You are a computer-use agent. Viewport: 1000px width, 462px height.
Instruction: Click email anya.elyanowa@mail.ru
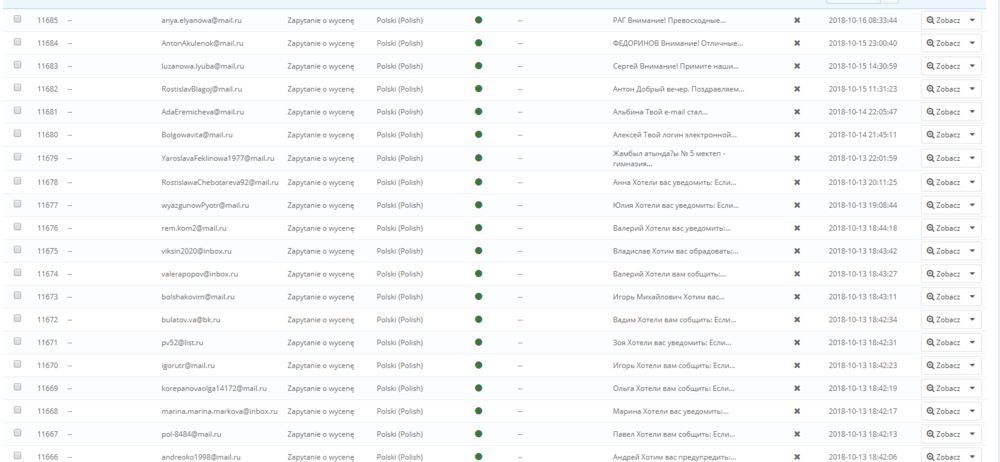coord(202,20)
